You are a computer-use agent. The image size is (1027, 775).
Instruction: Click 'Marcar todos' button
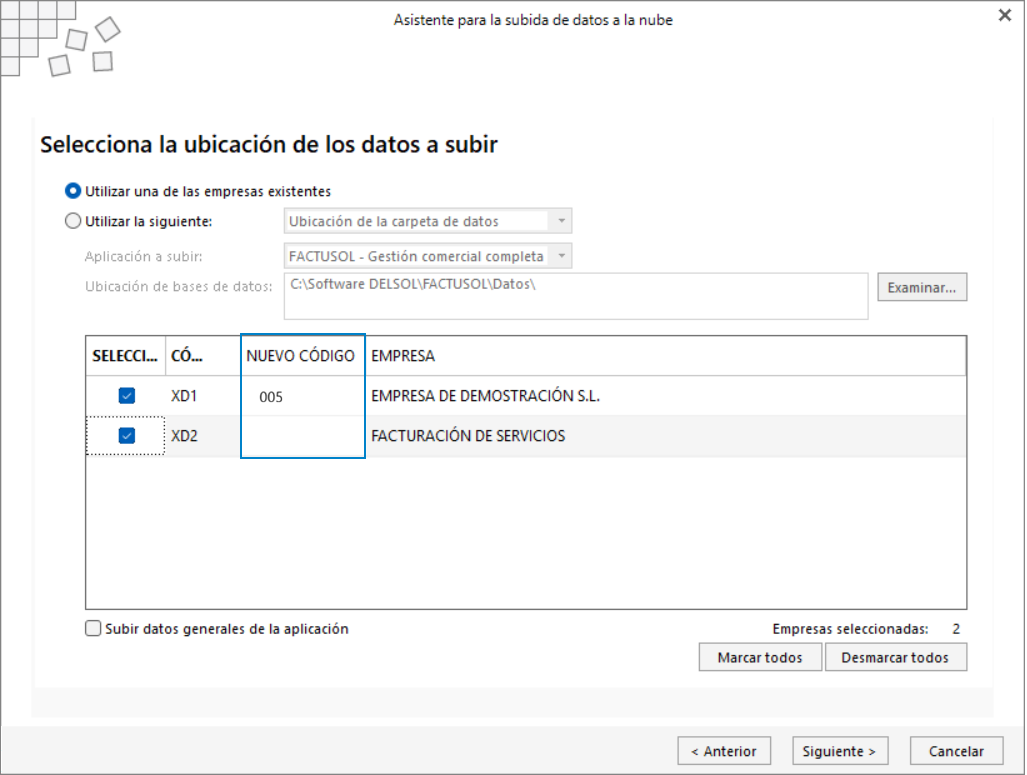(760, 657)
